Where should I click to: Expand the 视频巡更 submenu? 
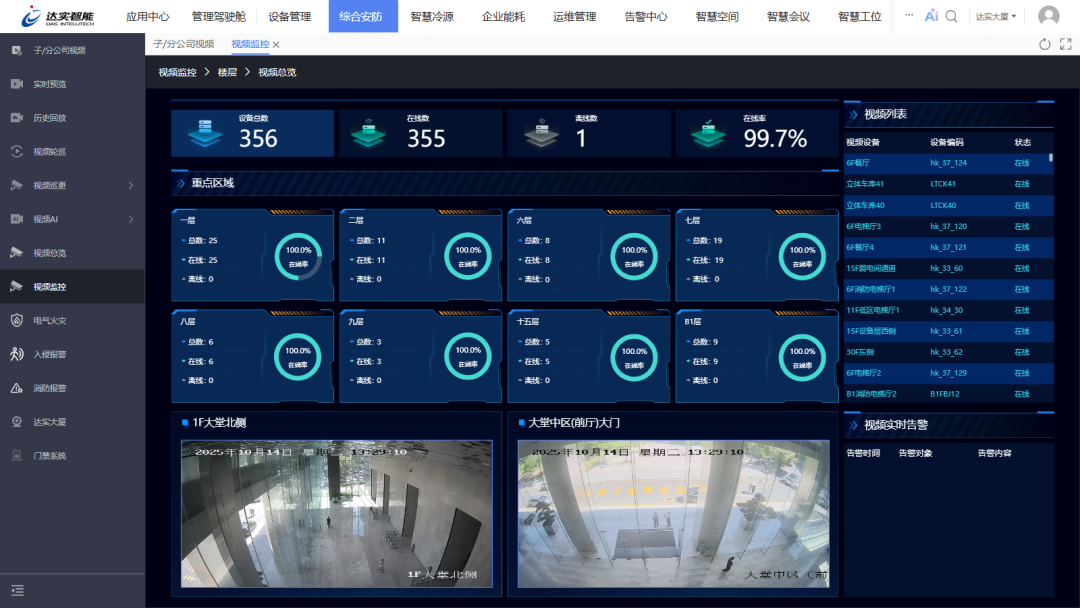tap(60, 185)
